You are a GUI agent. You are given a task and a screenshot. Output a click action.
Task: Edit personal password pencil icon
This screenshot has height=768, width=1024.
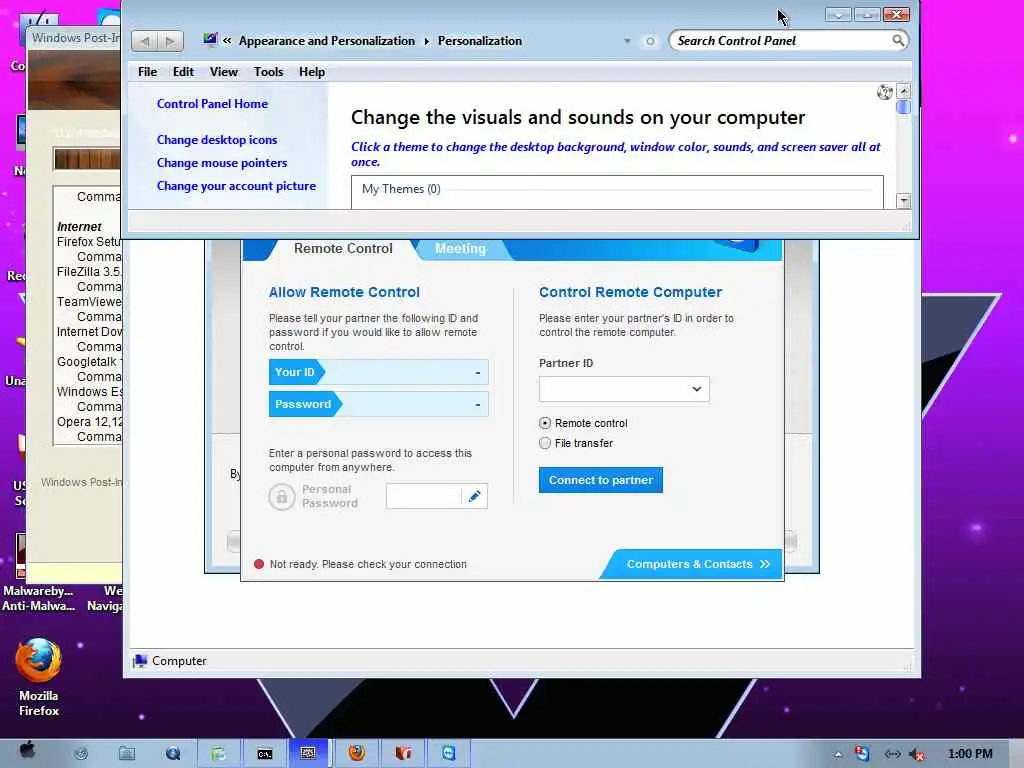(475, 496)
